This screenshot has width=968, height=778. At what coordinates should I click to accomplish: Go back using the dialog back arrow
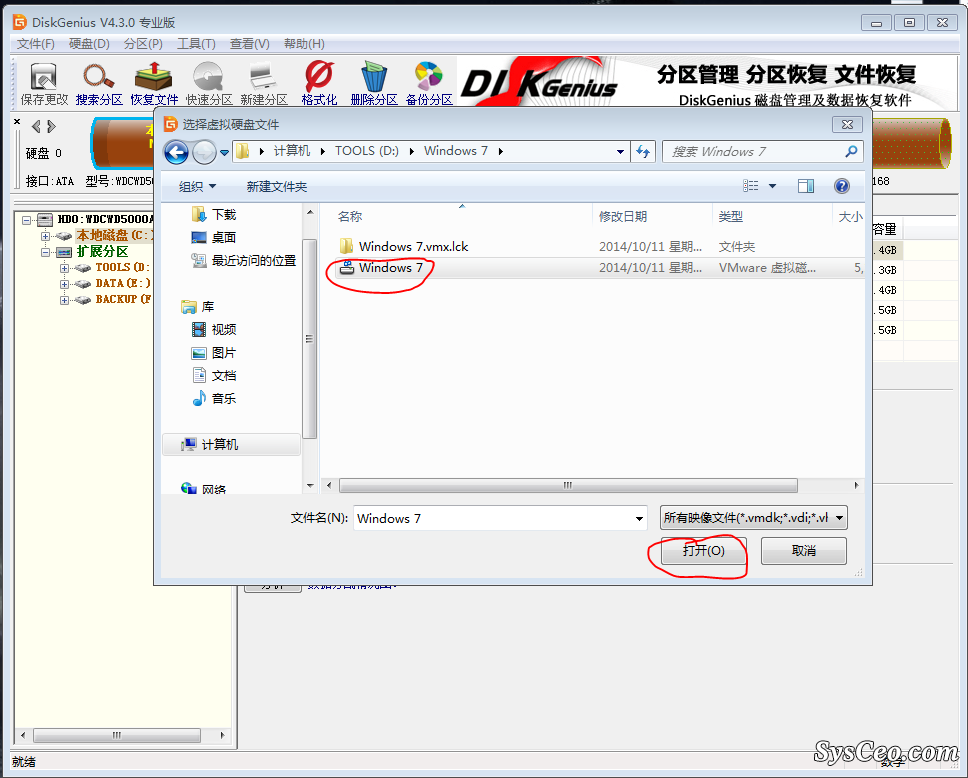[x=176, y=152]
